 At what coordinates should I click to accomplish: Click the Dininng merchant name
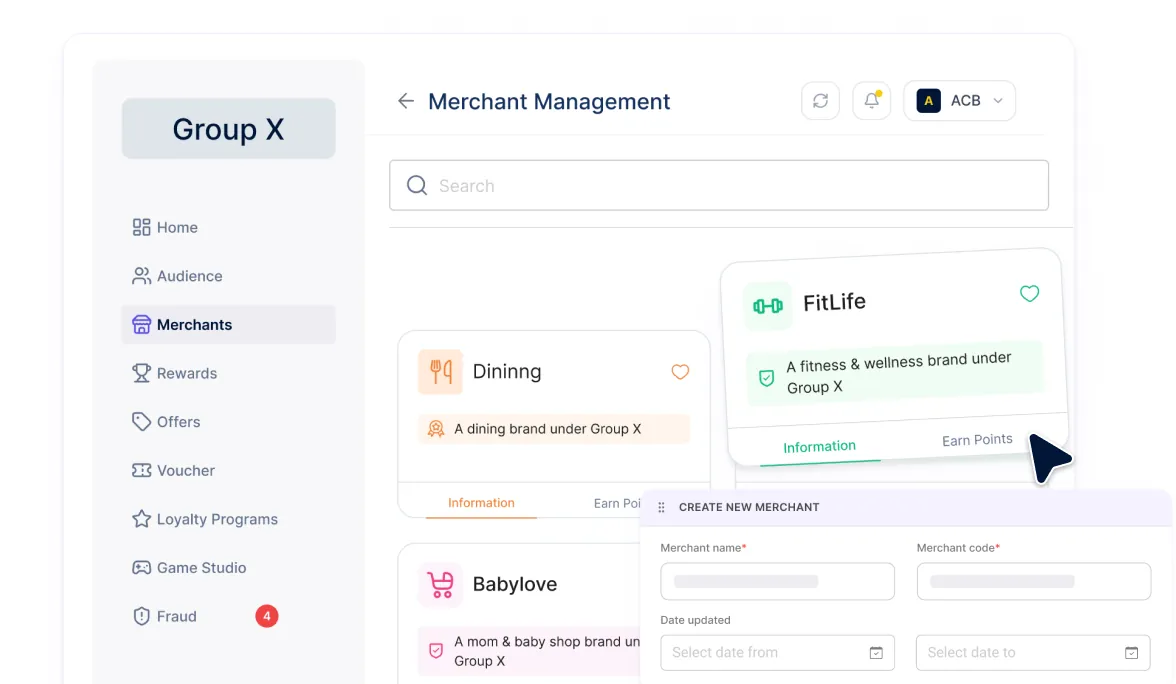pos(507,371)
